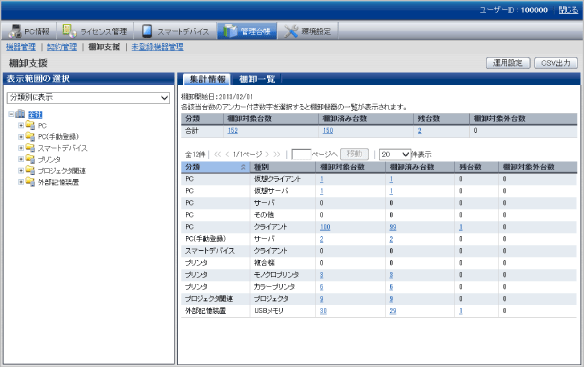The height and width of the screenshot is (367, 584).
Task: Open the ライセンス管理 icon tab
Action: 69,31
